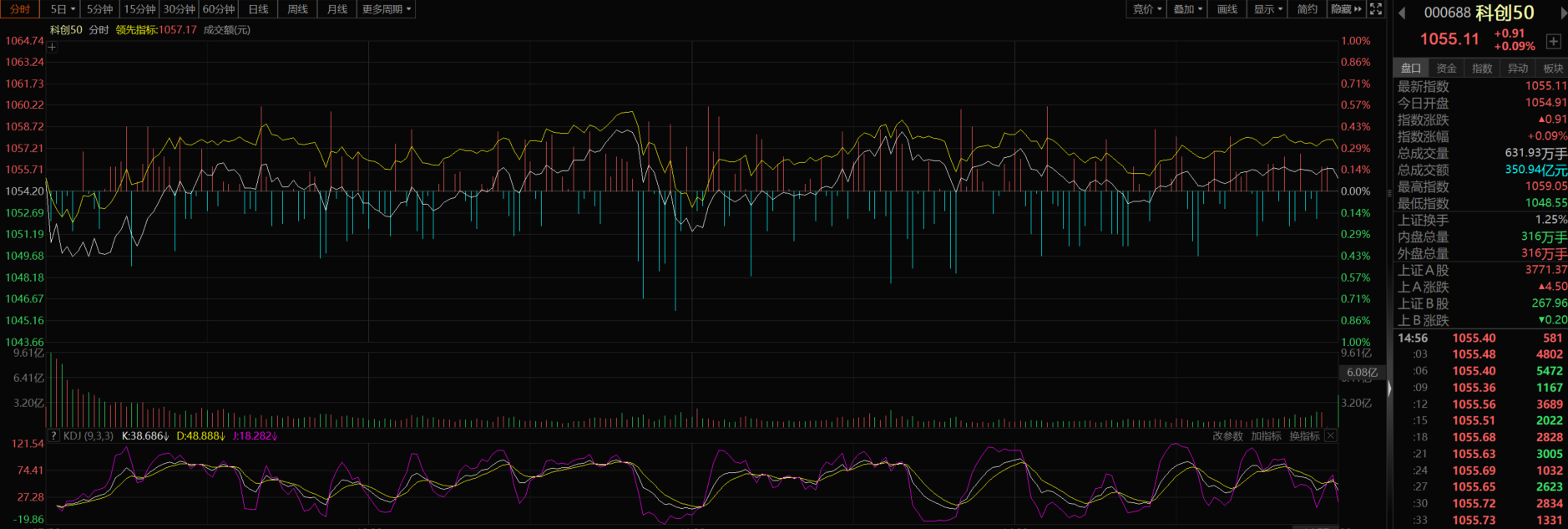
Task: Click the tick row with volume 4802
Action: [1481, 354]
